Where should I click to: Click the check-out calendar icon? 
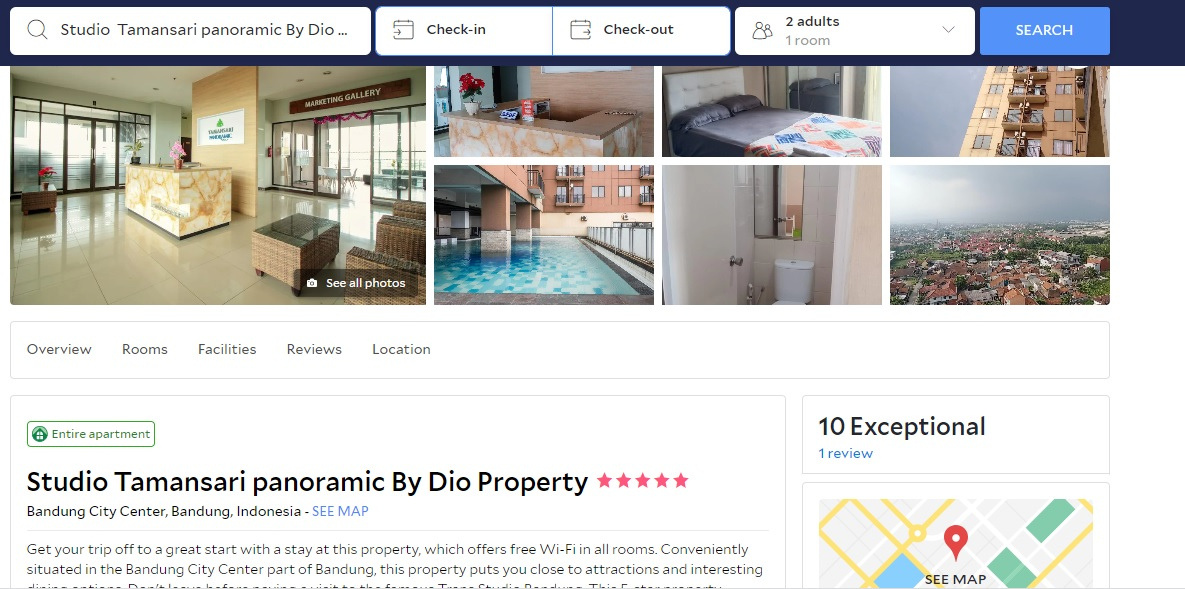tap(580, 29)
